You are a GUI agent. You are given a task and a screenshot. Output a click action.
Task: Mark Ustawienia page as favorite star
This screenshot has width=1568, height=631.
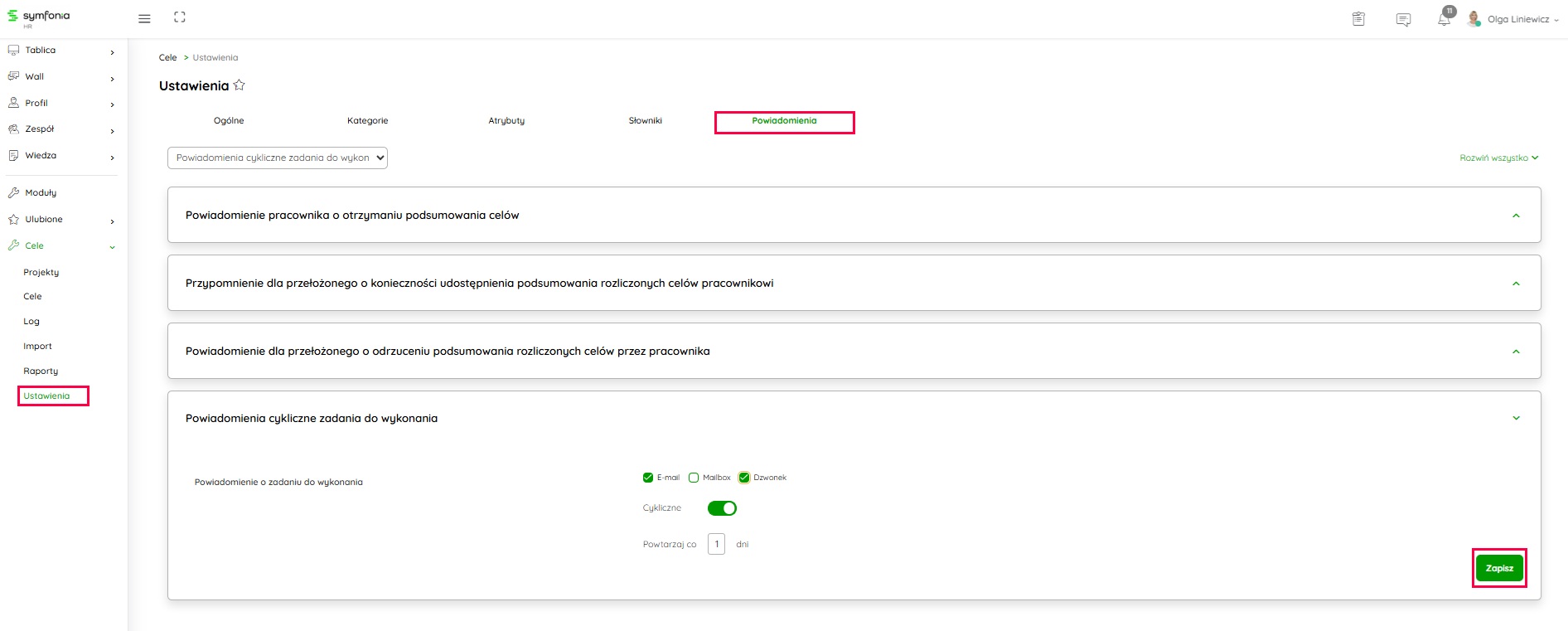point(240,85)
